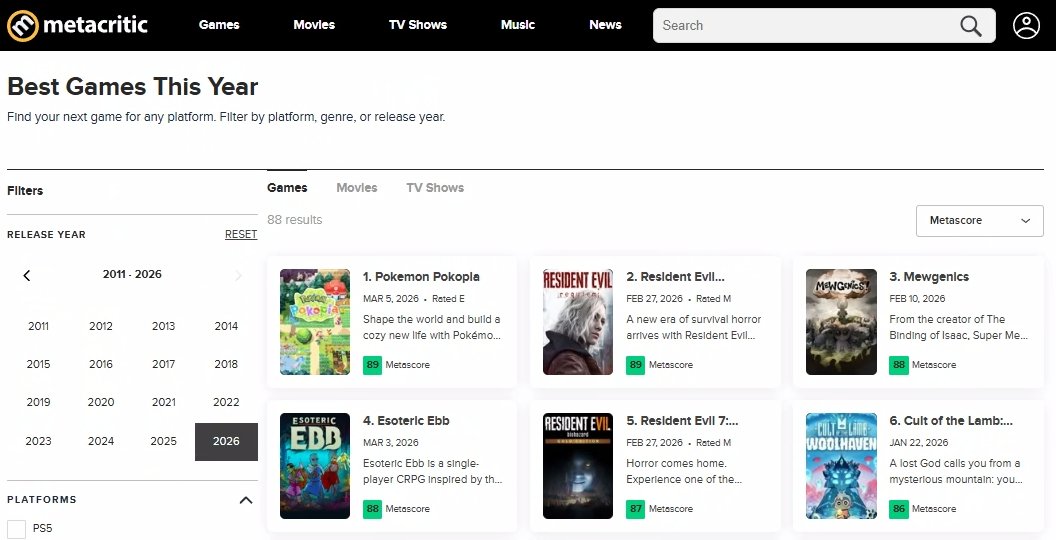Select release year 2012
The image size is (1056, 540).
(x=101, y=326)
